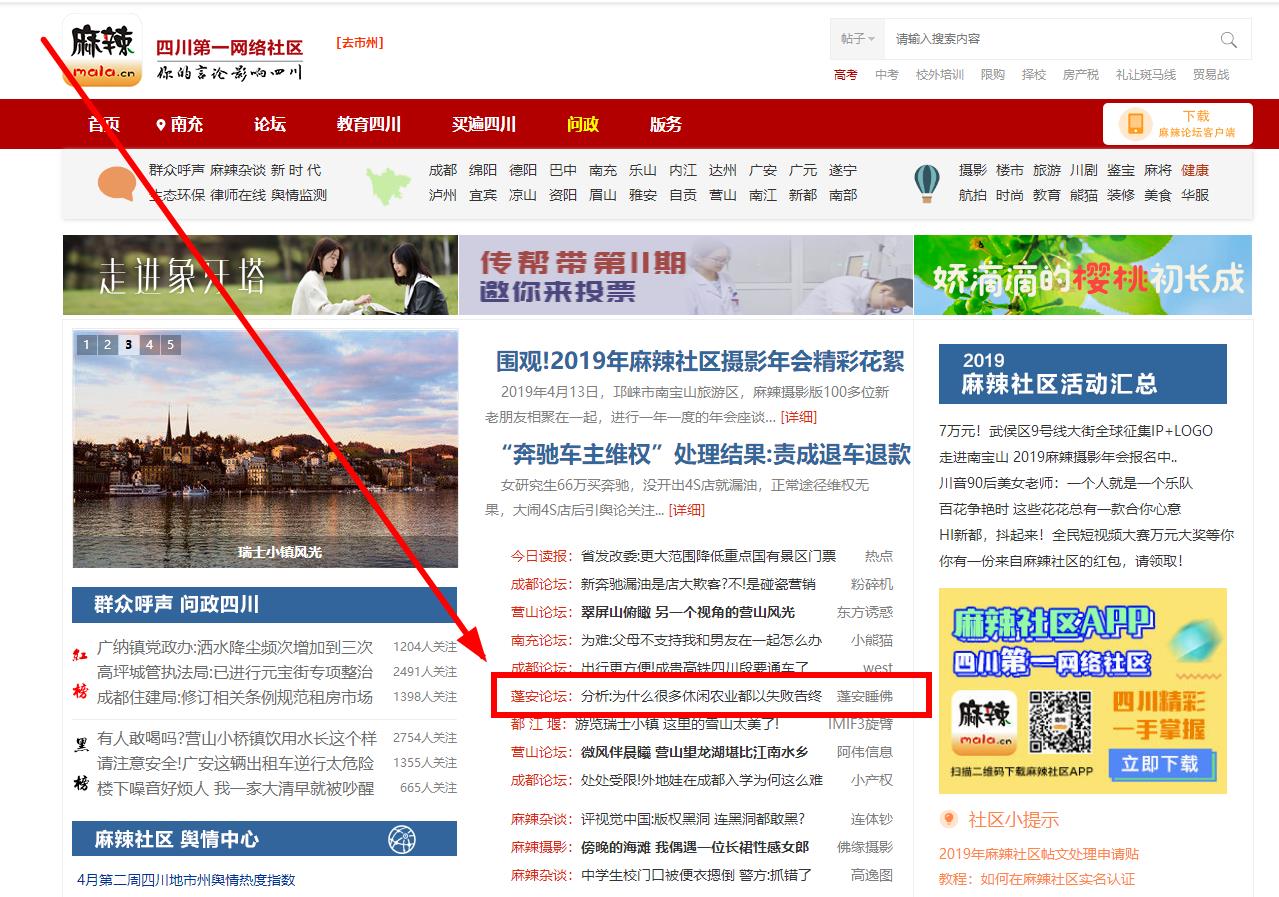Select the 成都 city link
The height and width of the screenshot is (897, 1279).
pos(443,170)
